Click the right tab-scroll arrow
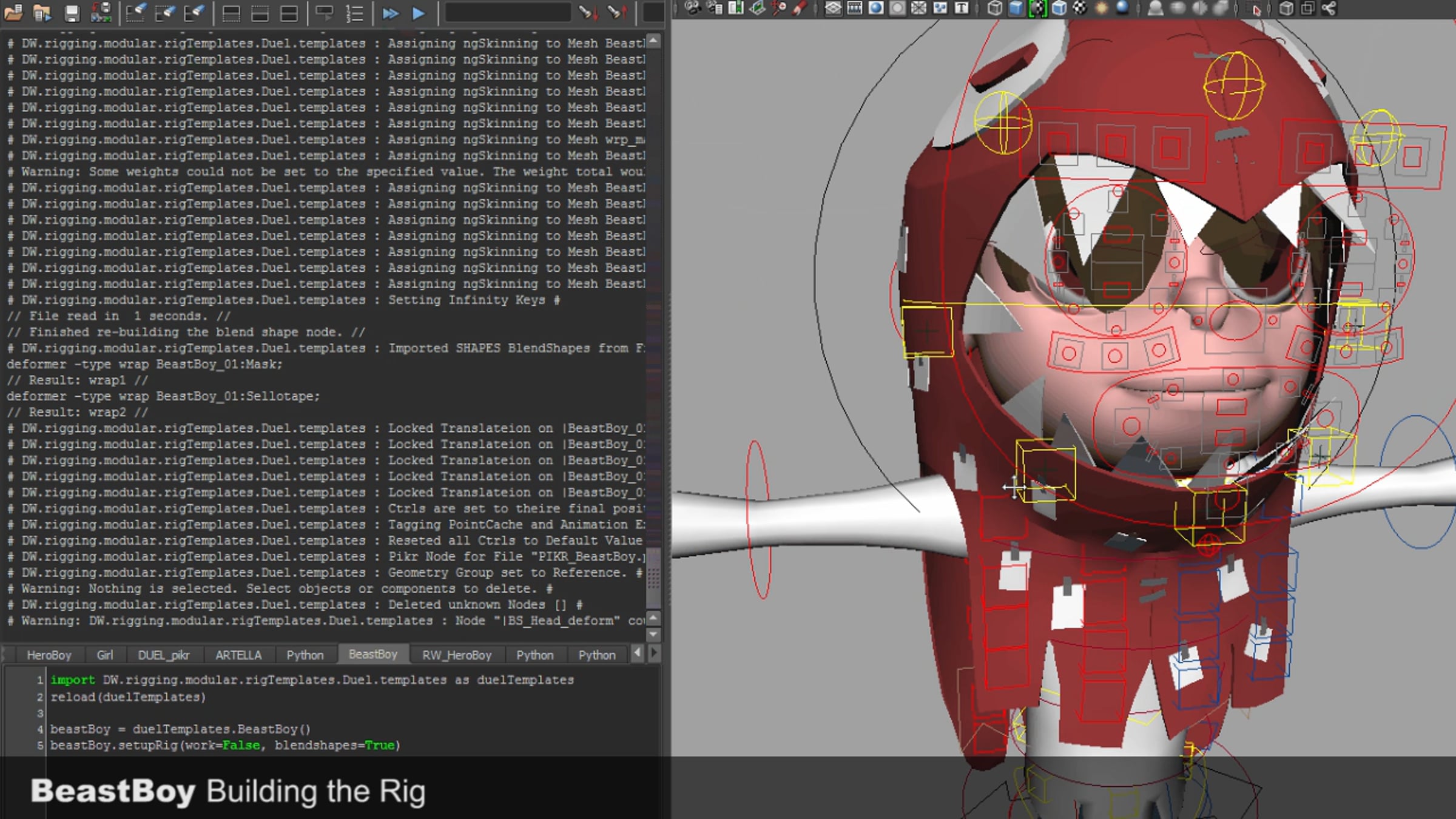 point(654,653)
